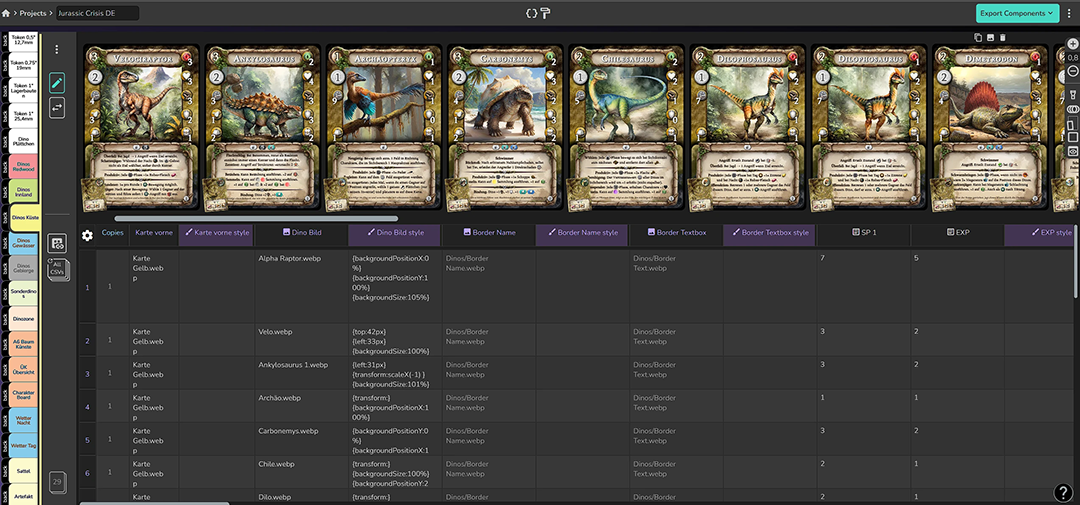The width and height of the screenshot is (1080, 505).
Task: Open the Export Components dropdown
Action: point(1017,13)
